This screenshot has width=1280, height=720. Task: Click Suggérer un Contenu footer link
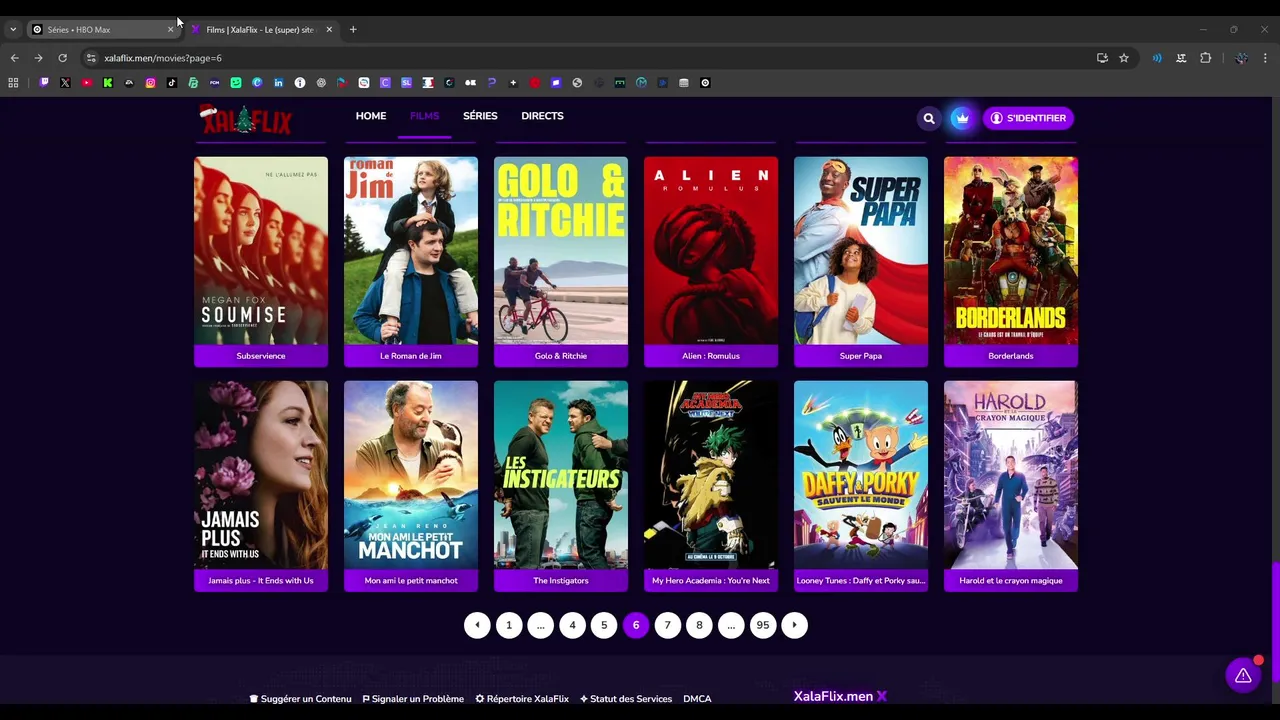click(300, 699)
